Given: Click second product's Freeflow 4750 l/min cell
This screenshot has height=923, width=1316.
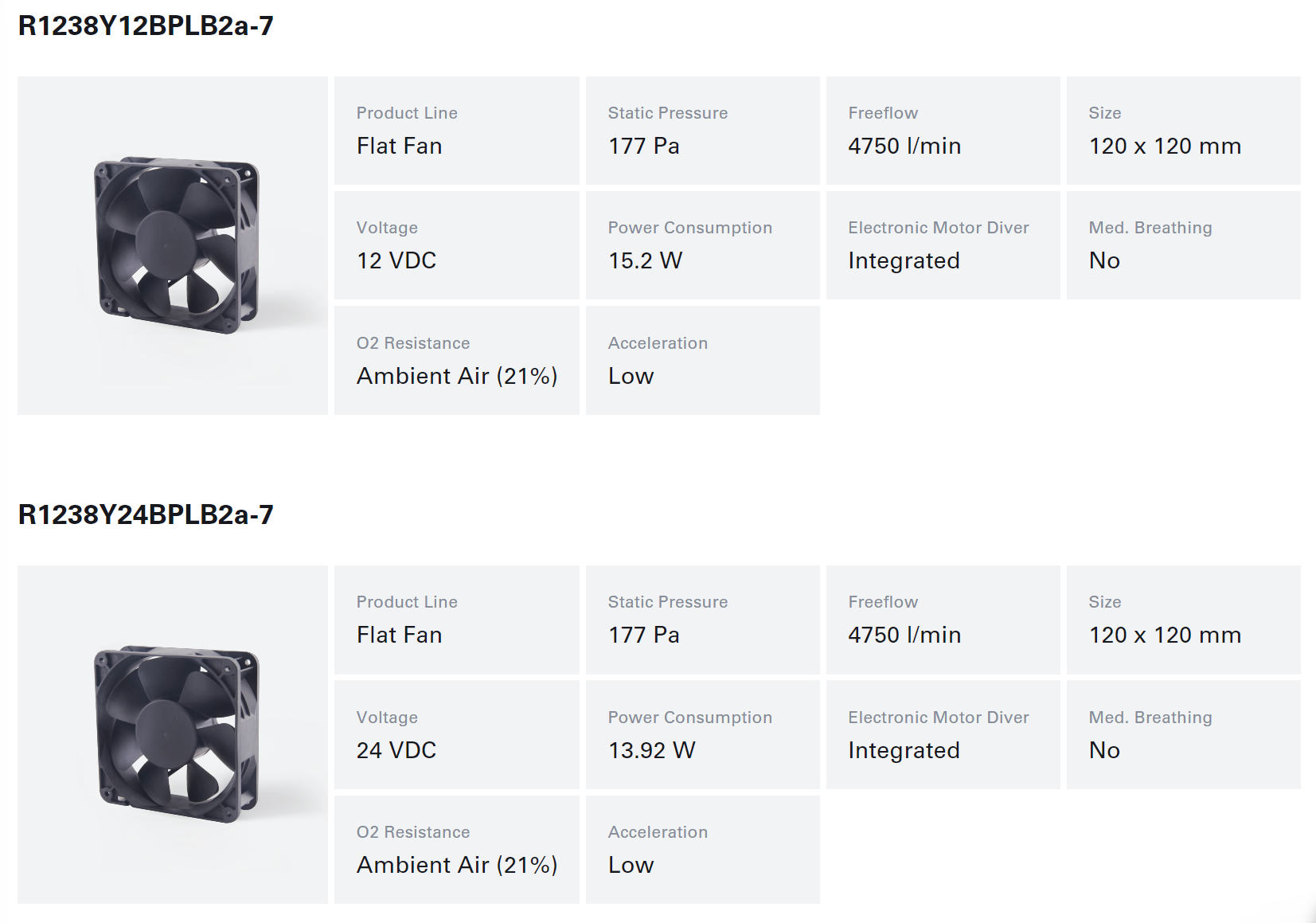Looking at the screenshot, I should point(943,620).
